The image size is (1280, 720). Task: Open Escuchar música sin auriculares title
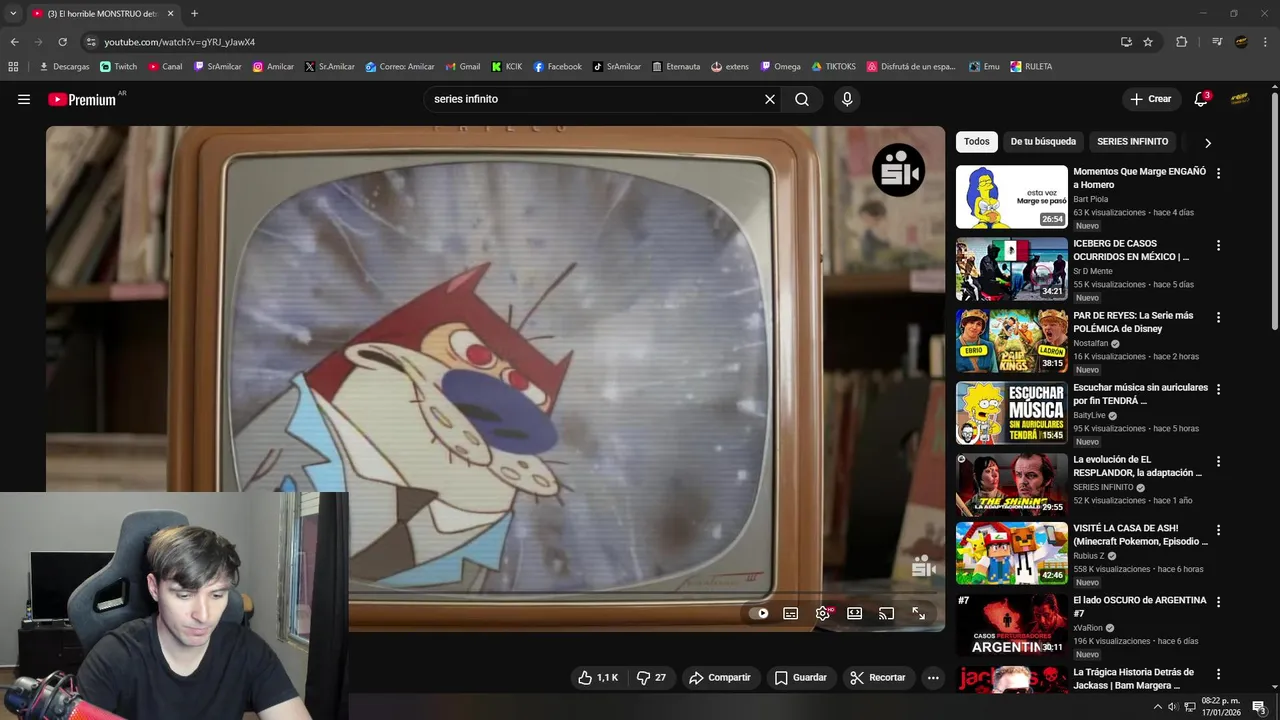(x=1140, y=394)
